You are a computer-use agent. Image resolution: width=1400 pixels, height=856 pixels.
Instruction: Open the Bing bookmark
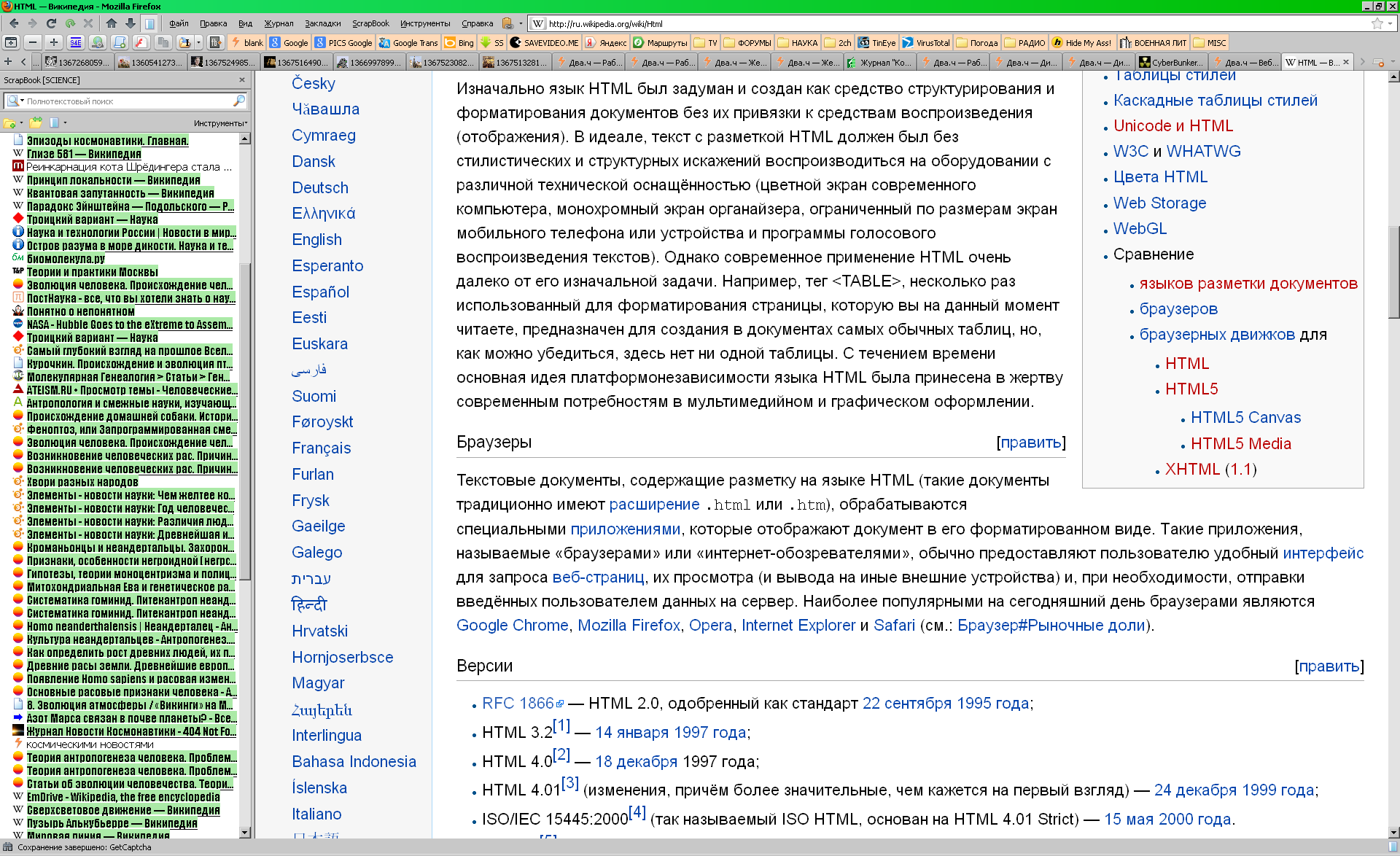click(x=459, y=42)
